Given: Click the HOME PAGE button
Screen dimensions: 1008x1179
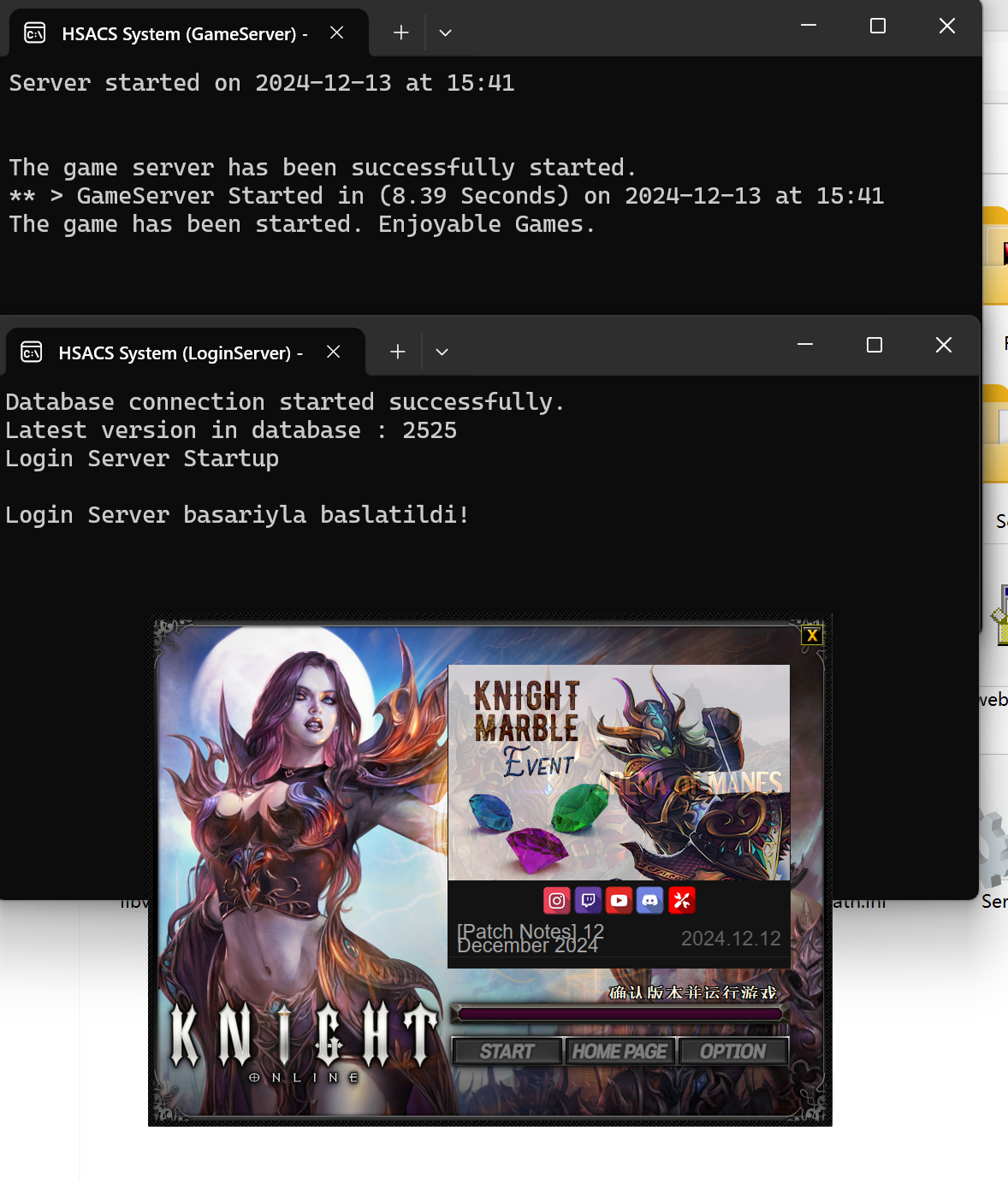Looking at the screenshot, I should 620,1052.
